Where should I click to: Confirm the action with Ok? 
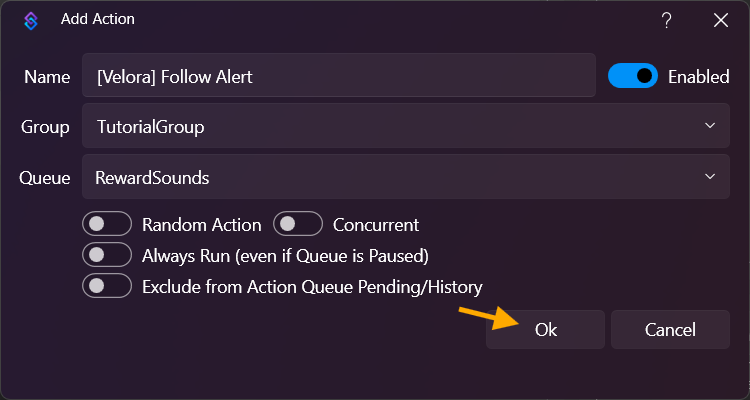coord(545,330)
